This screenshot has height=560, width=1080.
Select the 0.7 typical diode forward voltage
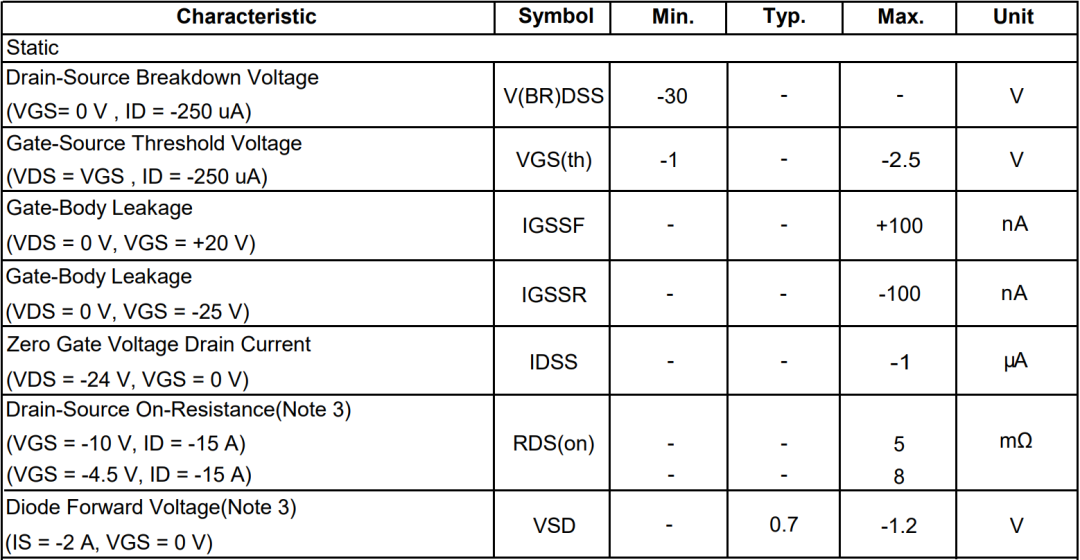(x=784, y=523)
